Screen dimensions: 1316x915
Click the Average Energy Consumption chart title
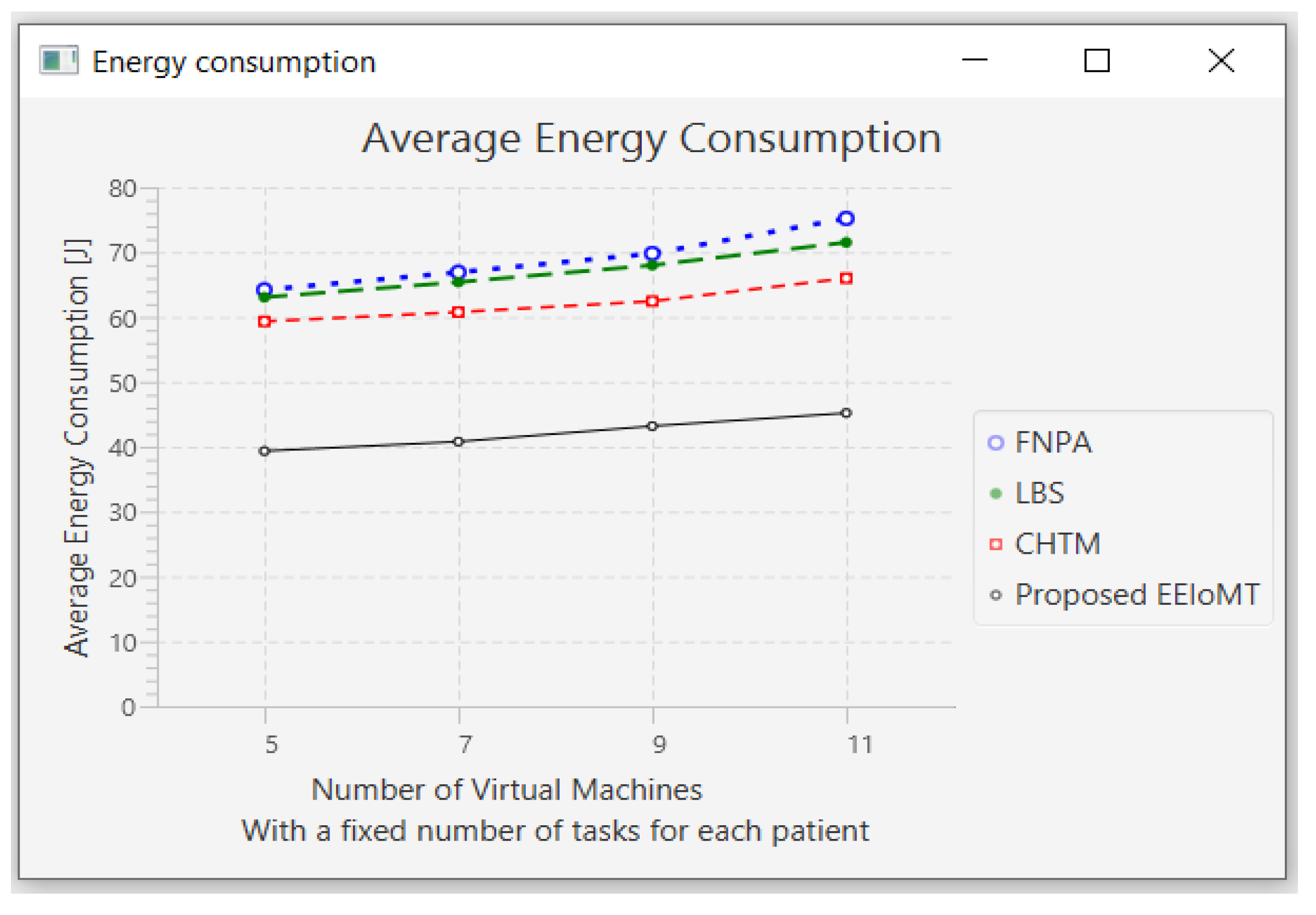[x=652, y=139]
